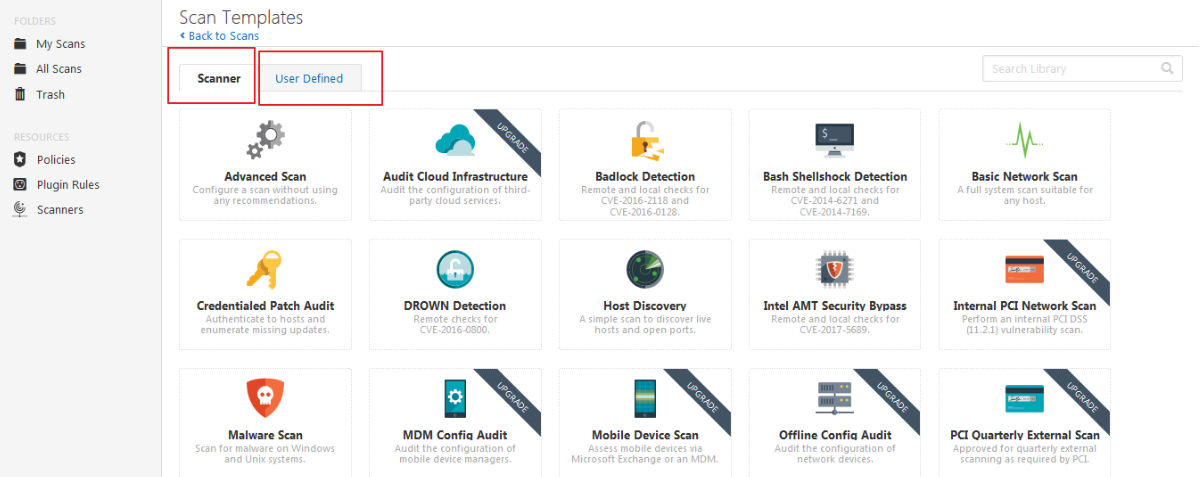Select the Offline Config Audit server icon

[835, 399]
